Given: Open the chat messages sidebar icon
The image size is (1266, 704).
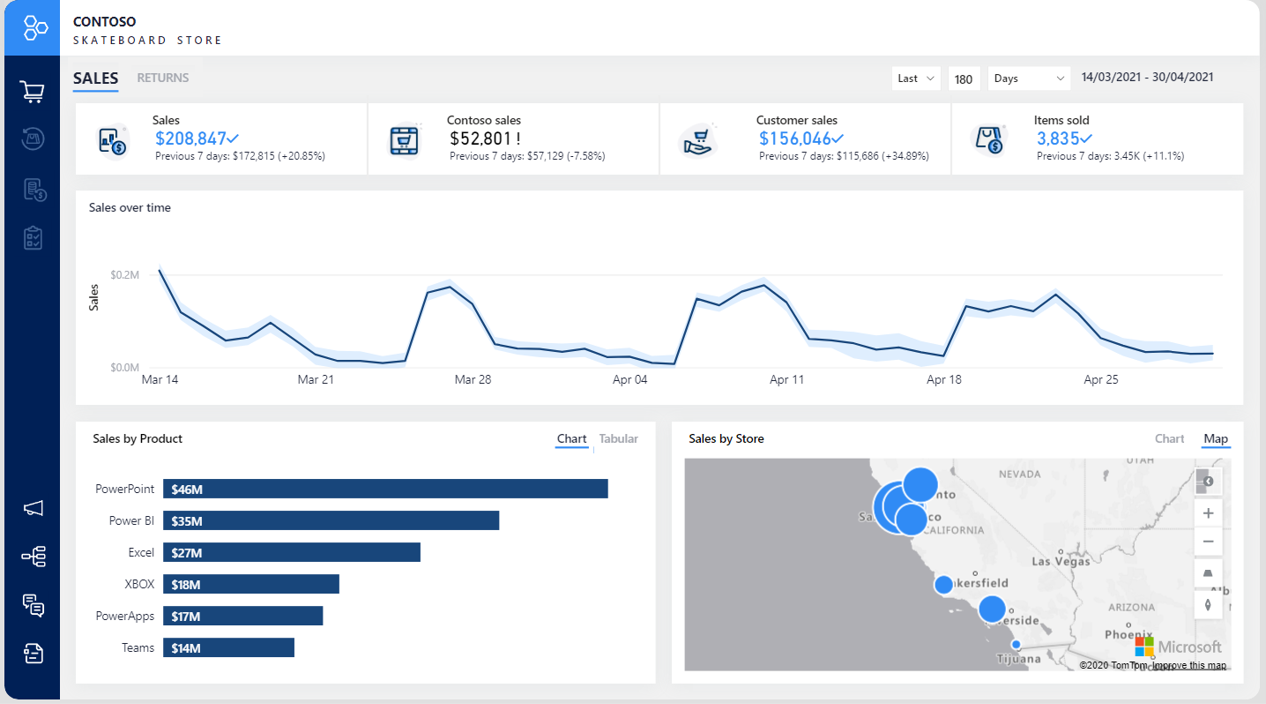Looking at the screenshot, I should 33,604.
